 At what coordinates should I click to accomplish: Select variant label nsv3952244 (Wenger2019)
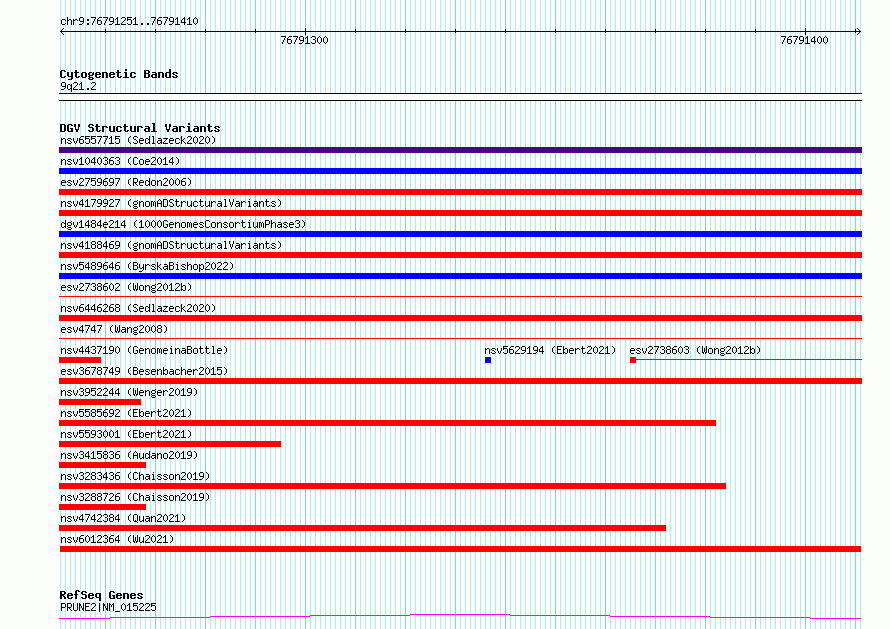[129, 392]
